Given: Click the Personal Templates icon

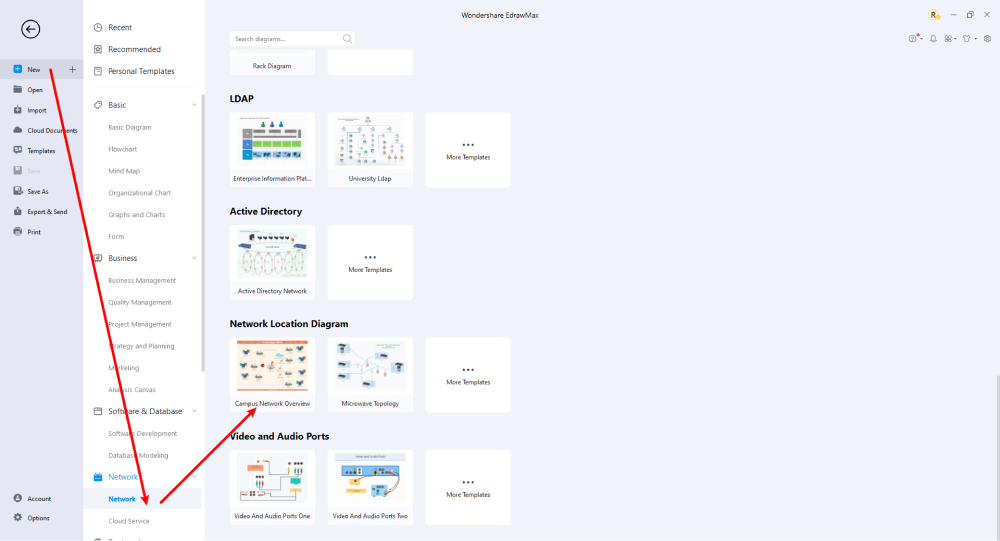Looking at the screenshot, I should point(98,71).
